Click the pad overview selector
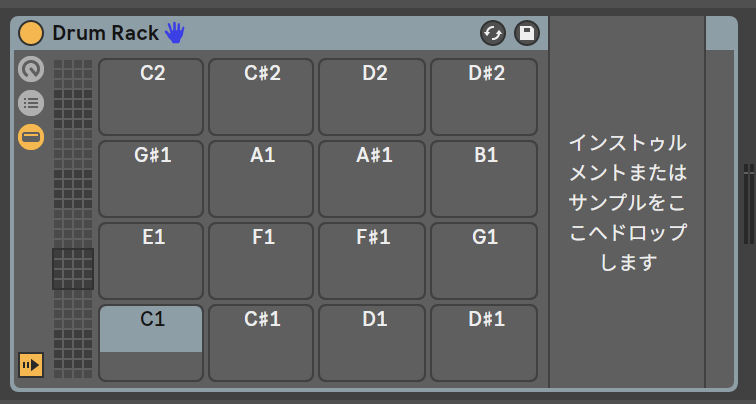 pos(73,269)
